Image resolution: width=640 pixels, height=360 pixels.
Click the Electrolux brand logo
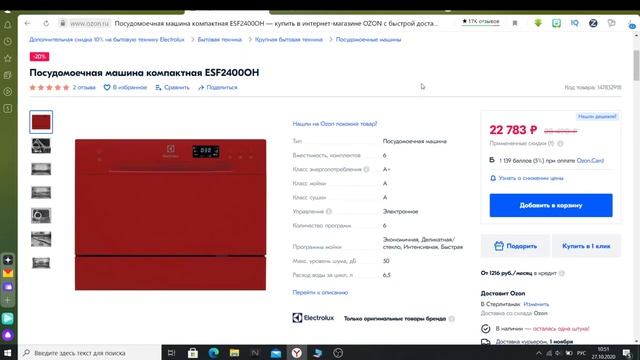pos(313,318)
